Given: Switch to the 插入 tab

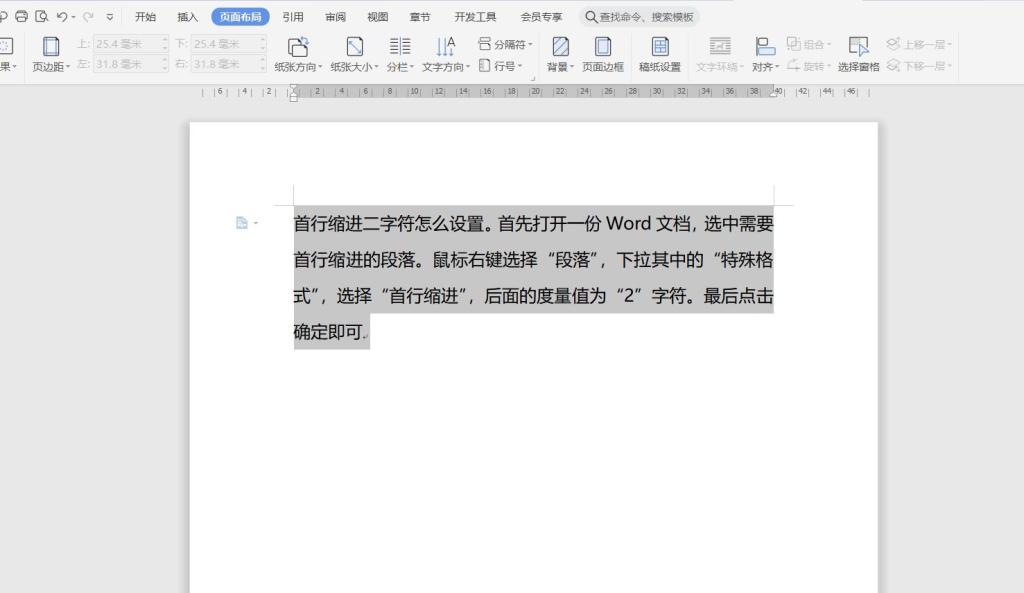Looking at the screenshot, I should tap(188, 17).
